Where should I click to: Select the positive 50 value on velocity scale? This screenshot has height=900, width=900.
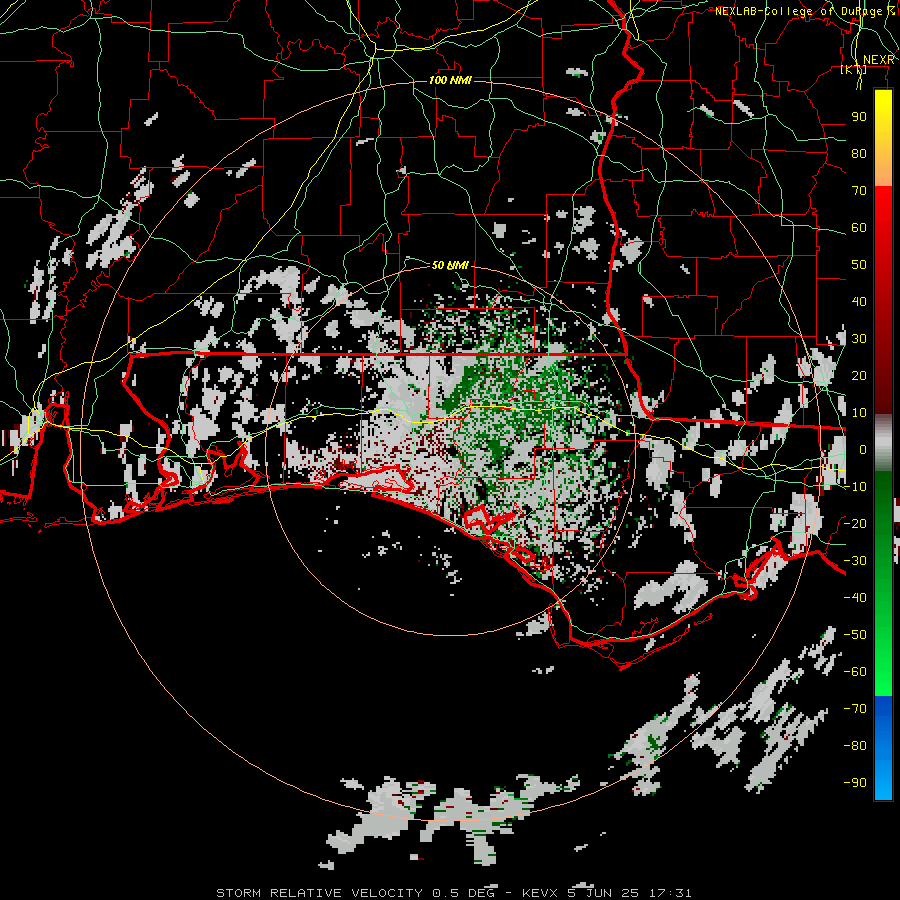point(859,265)
